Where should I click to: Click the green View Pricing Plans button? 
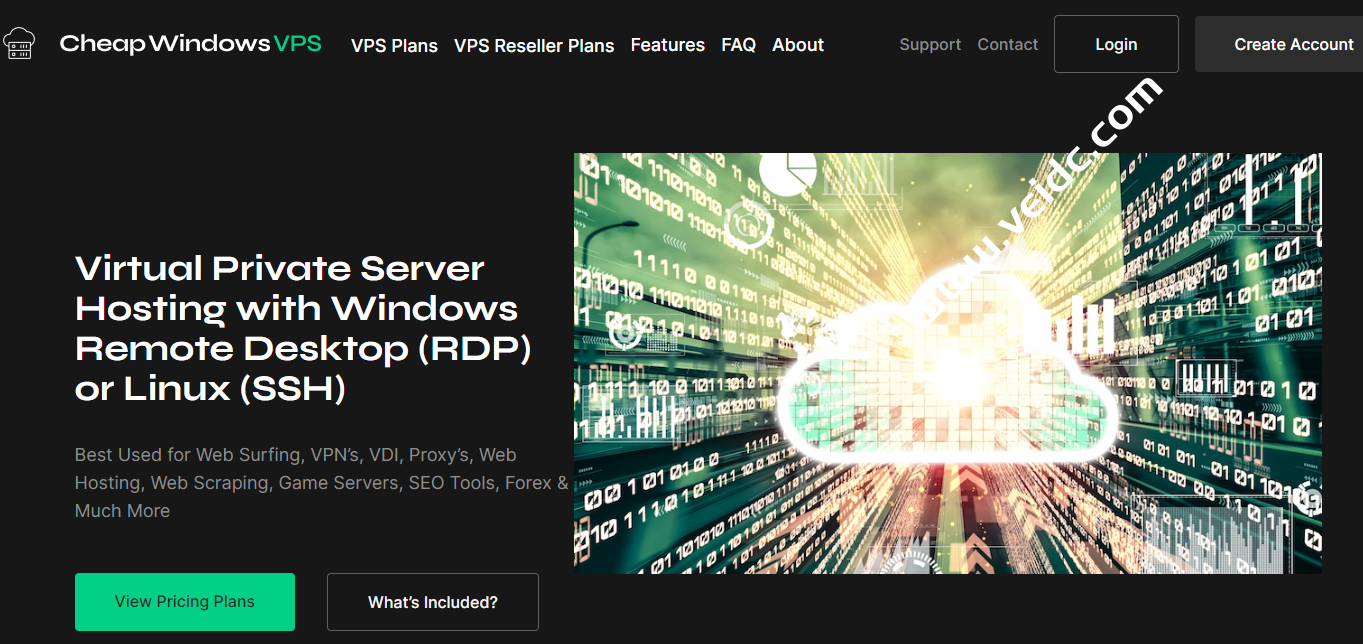point(185,602)
